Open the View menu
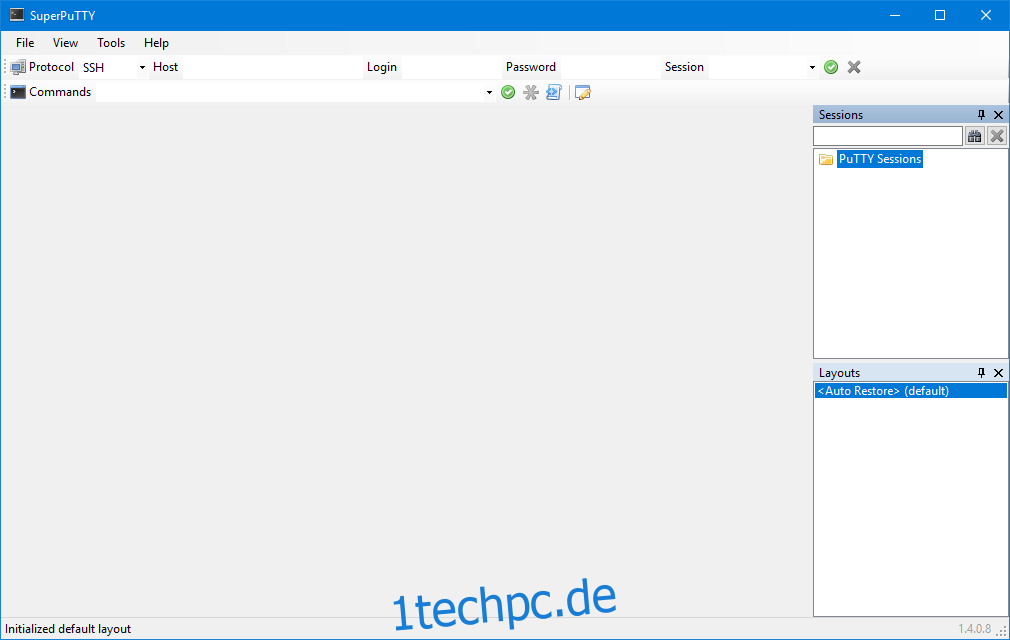The width and height of the screenshot is (1010, 640). pos(65,43)
